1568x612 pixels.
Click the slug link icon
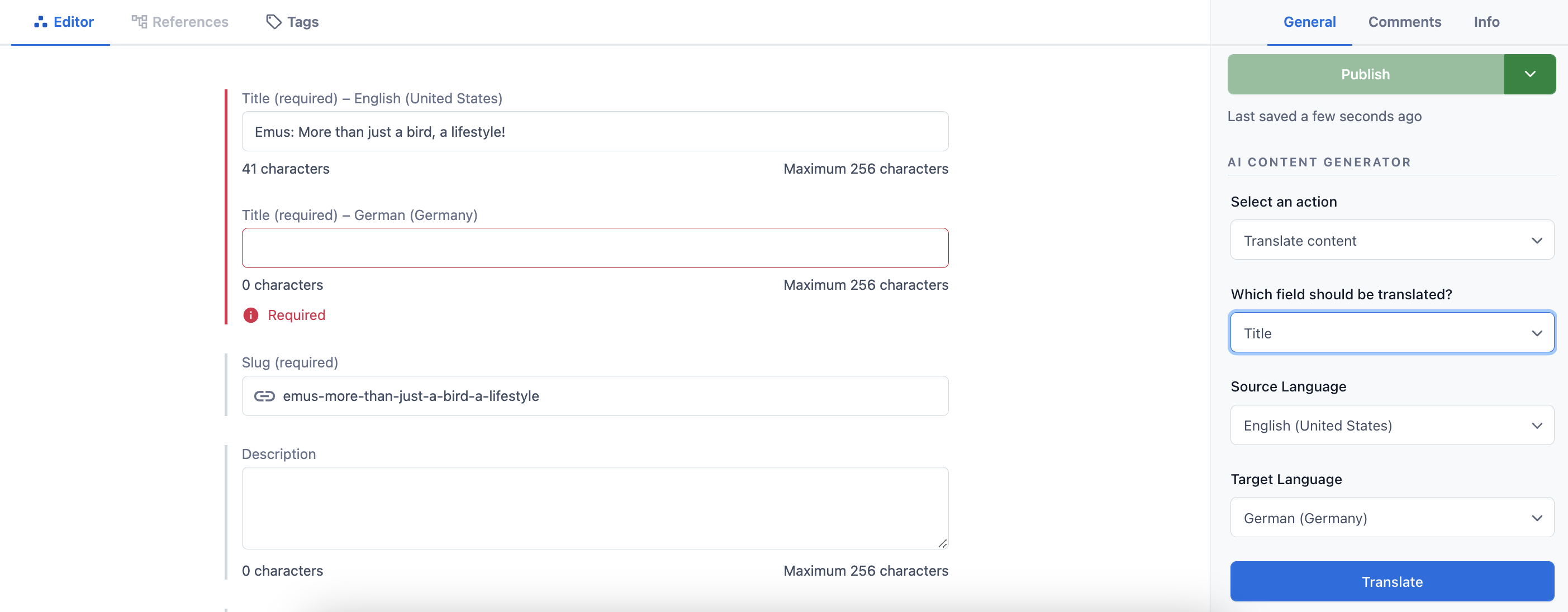coord(265,395)
